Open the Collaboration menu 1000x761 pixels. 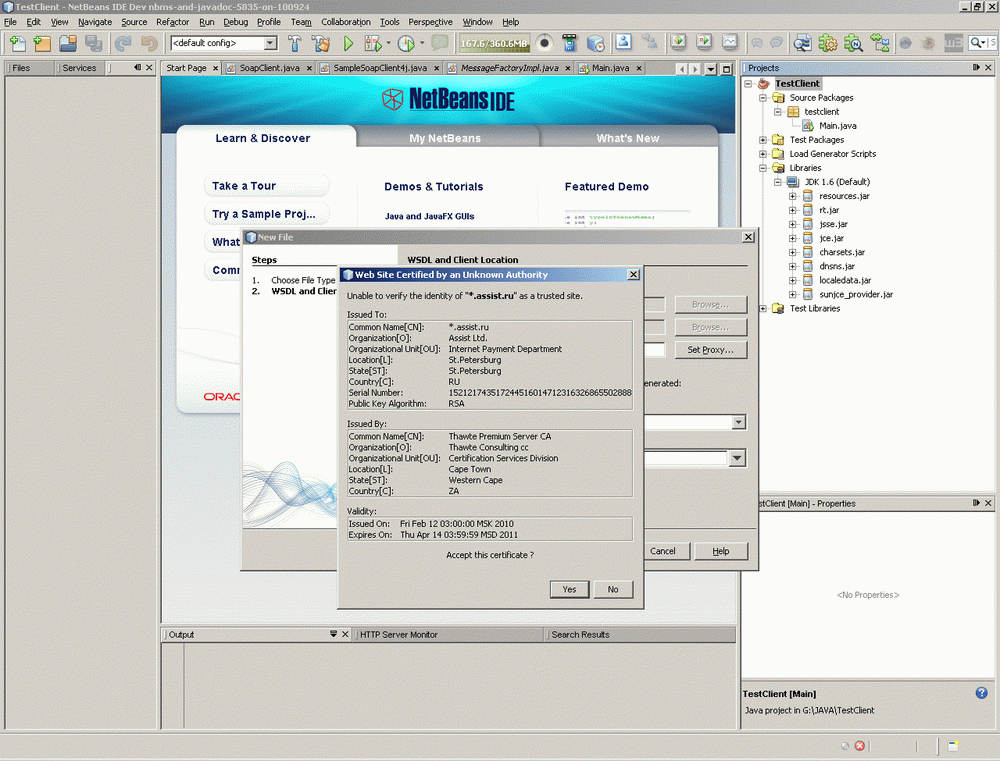click(346, 22)
